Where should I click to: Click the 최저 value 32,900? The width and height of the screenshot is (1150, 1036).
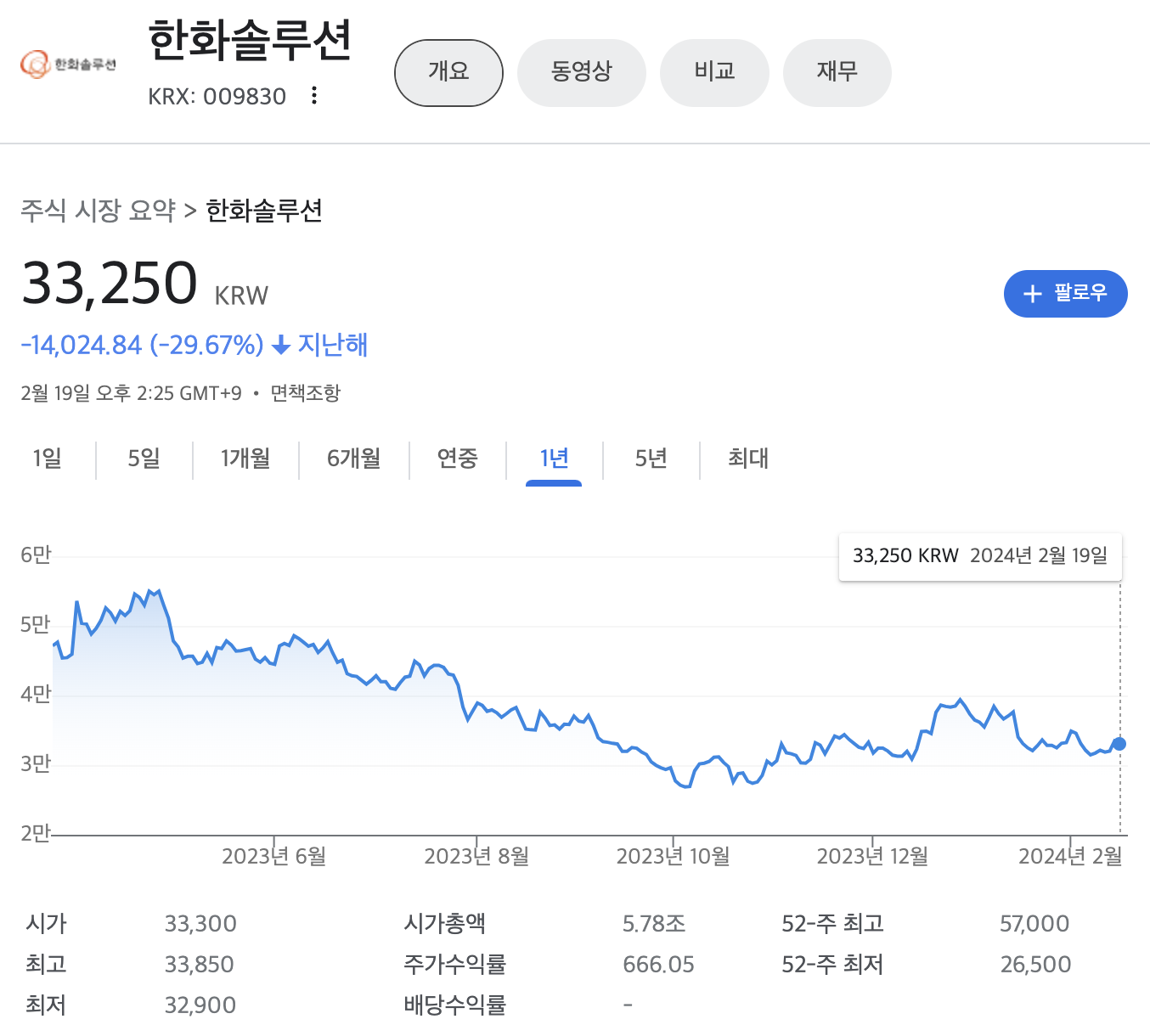200,1005
